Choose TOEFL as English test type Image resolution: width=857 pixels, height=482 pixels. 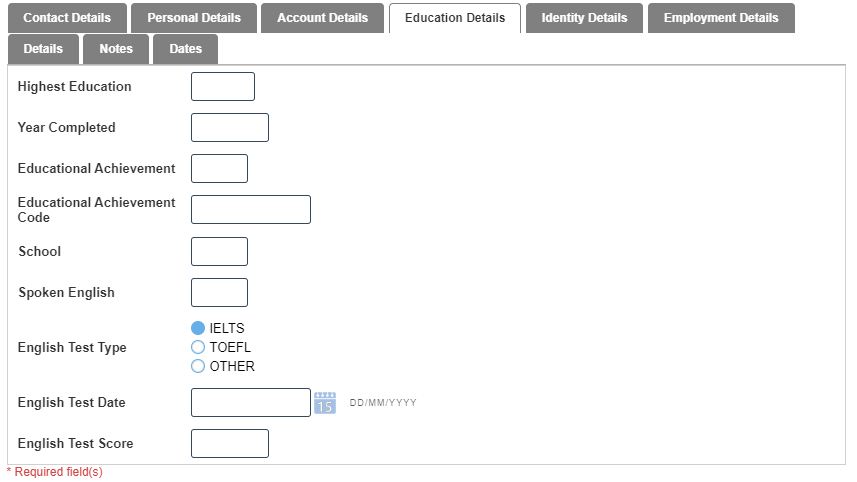[x=198, y=347]
